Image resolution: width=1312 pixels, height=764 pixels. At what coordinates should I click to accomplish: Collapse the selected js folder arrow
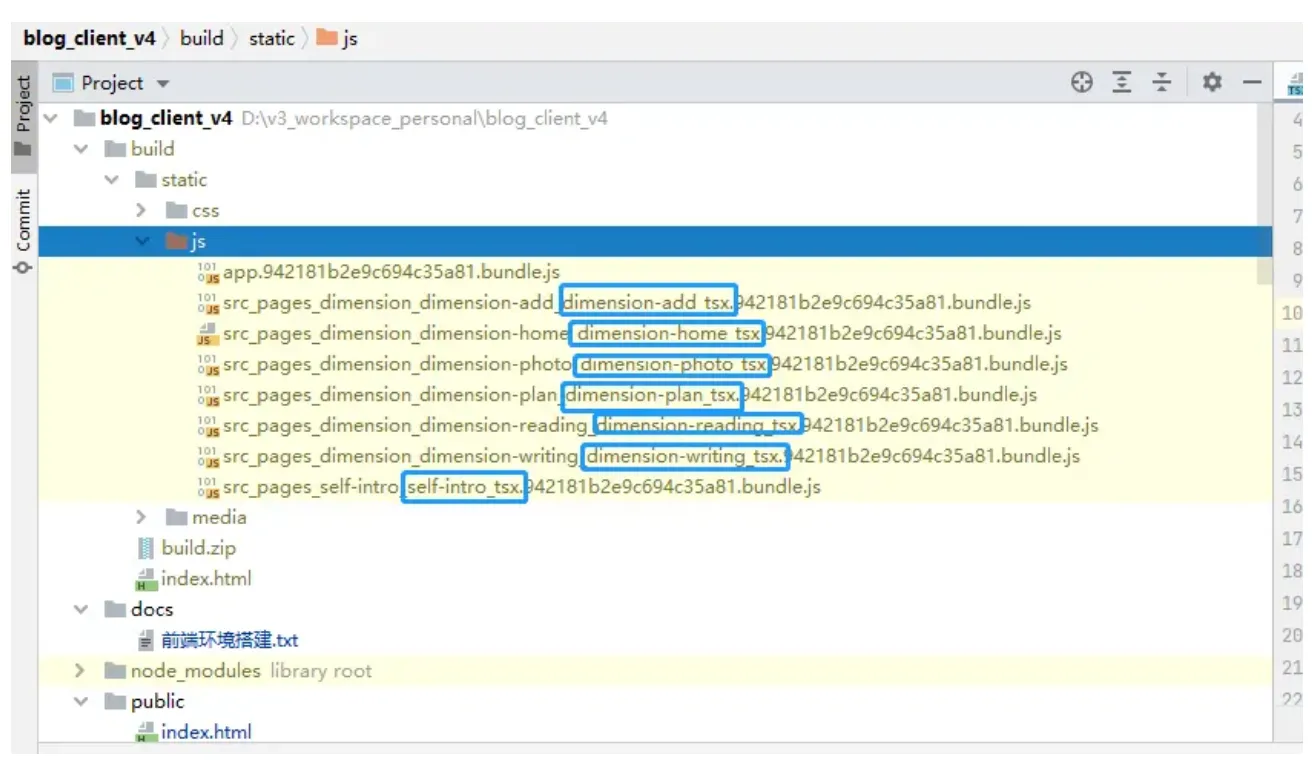(x=142, y=241)
